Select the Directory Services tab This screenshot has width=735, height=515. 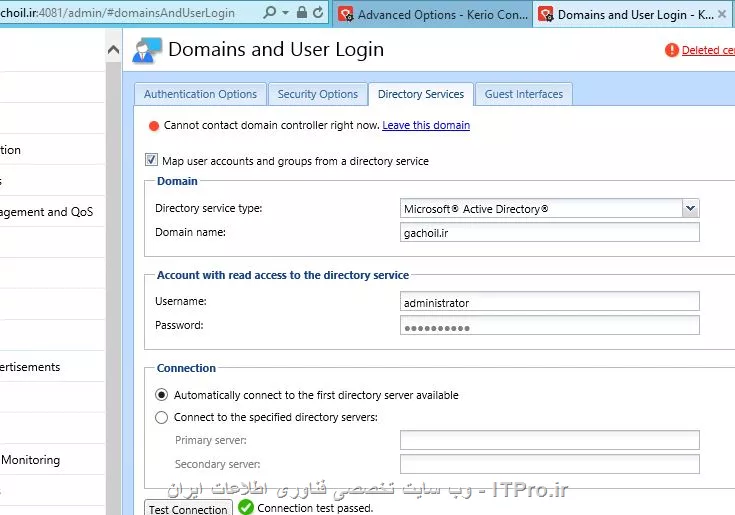pos(421,94)
